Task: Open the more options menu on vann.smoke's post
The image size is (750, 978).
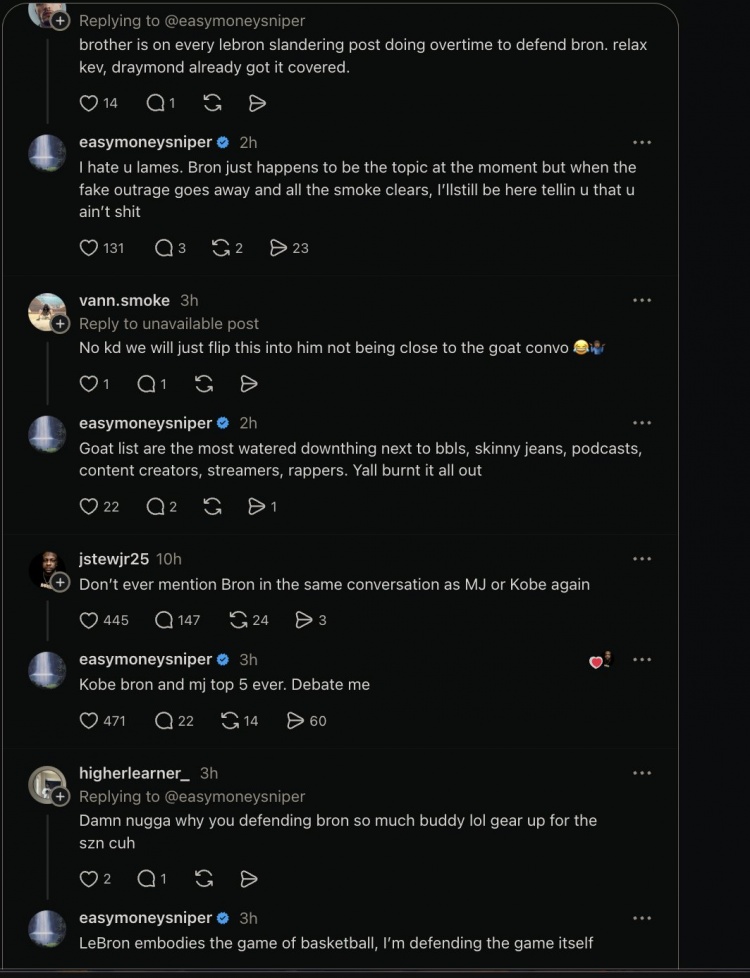Action: pos(641,301)
